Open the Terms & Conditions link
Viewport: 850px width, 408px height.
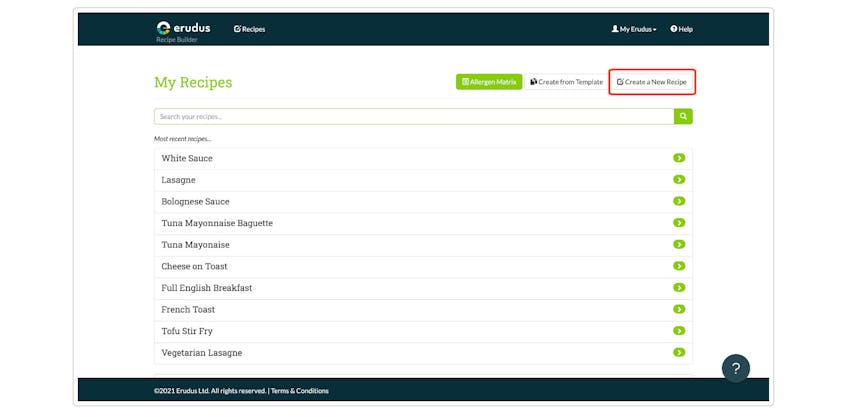point(300,391)
